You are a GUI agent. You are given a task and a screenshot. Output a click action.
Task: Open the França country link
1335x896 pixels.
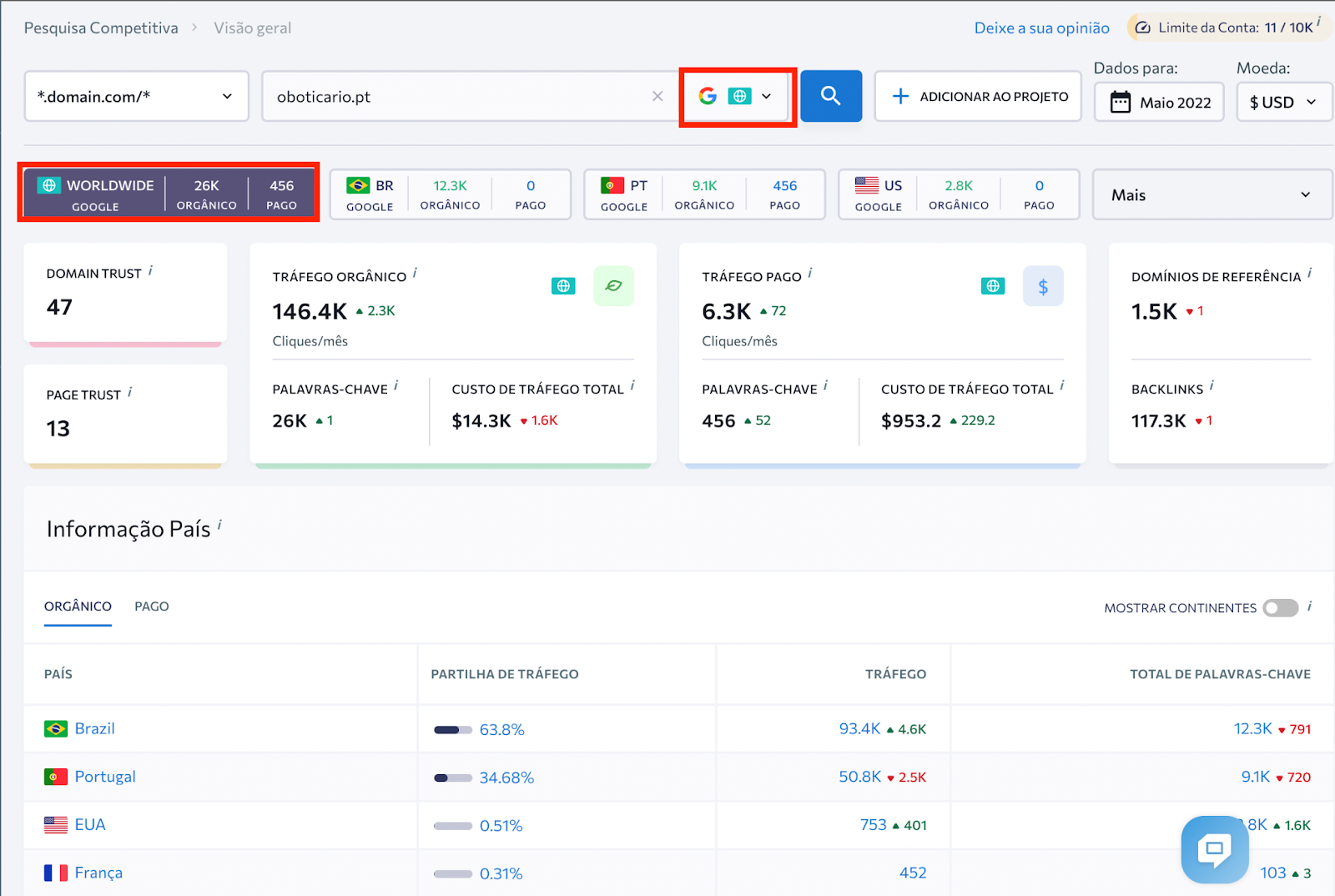(98, 873)
